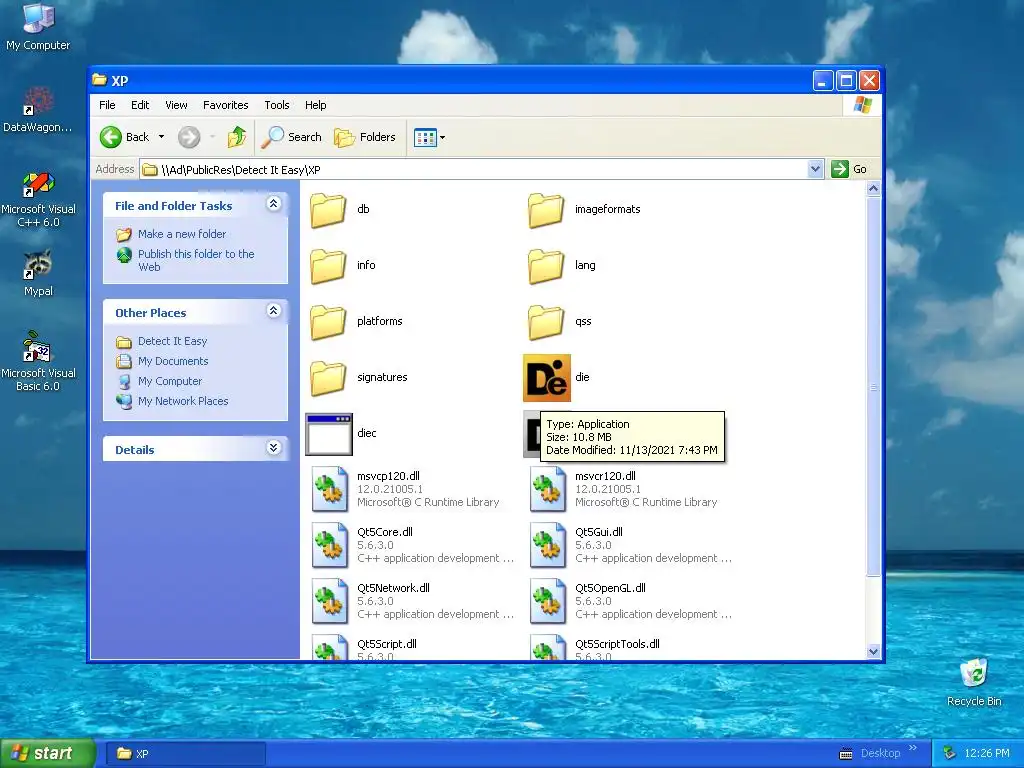
Task: Click the XP taskbar button
Action: [x=185, y=754]
